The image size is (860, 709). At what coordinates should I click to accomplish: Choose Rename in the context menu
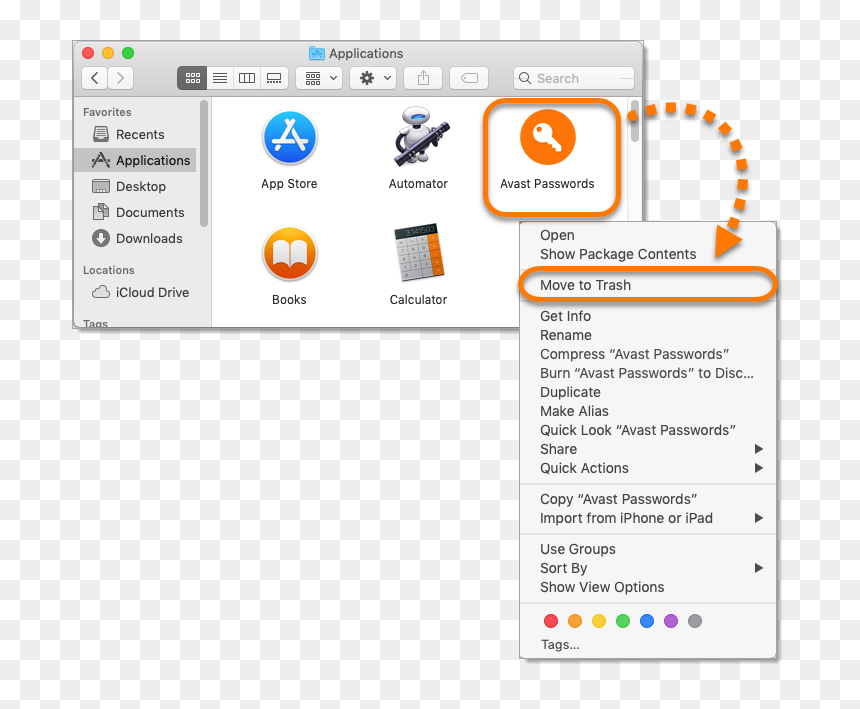[648, 335]
